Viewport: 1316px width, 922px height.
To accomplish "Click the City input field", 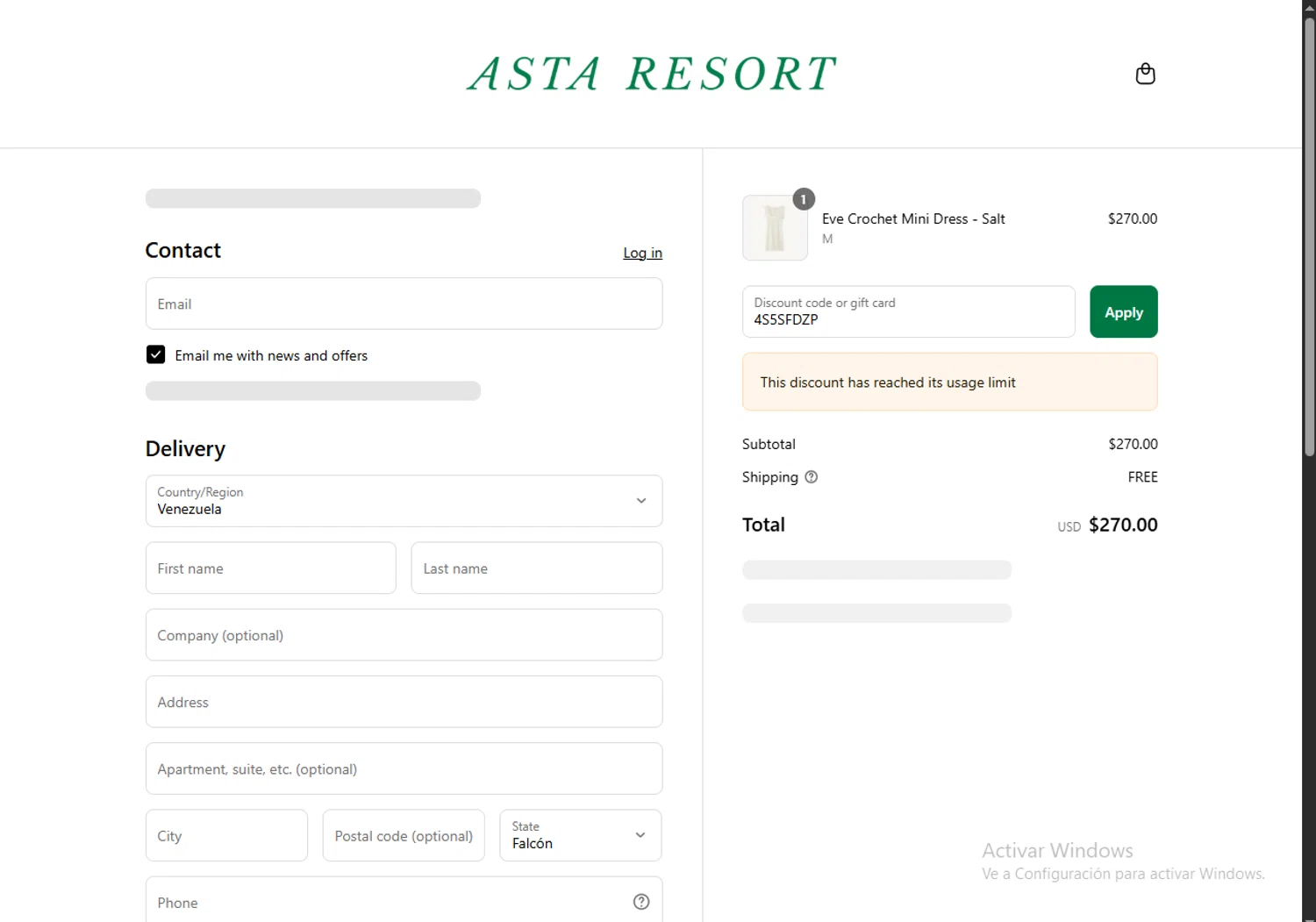I will pyautogui.click(x=226, y=835).
